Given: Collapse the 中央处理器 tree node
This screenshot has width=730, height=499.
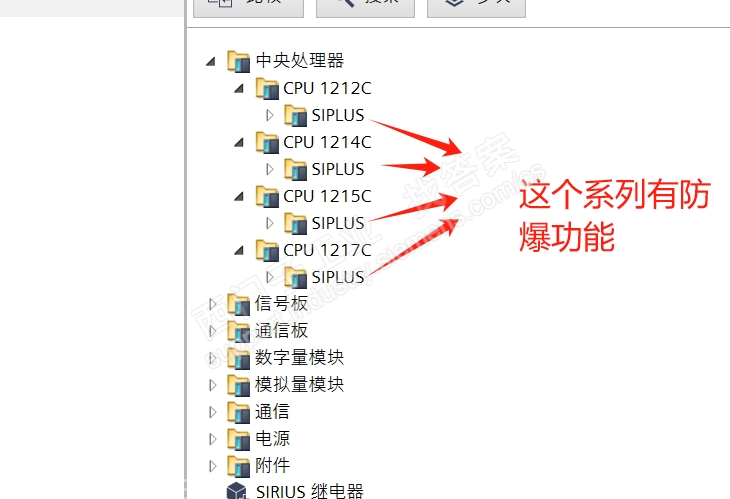Looking at the screenshot, I should coord(211,61).
